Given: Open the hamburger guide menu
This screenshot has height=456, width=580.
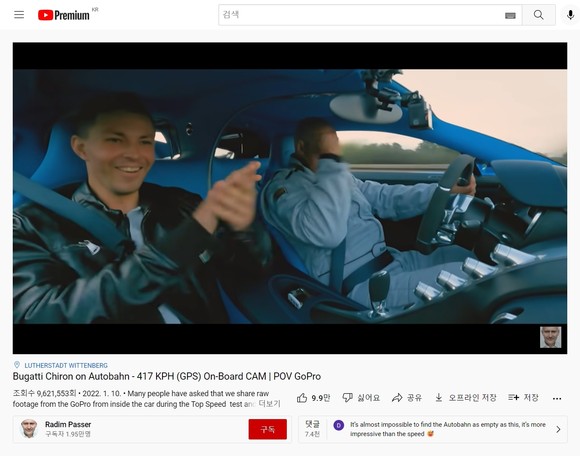Looking at the screenshot, I should coord(19,15).
